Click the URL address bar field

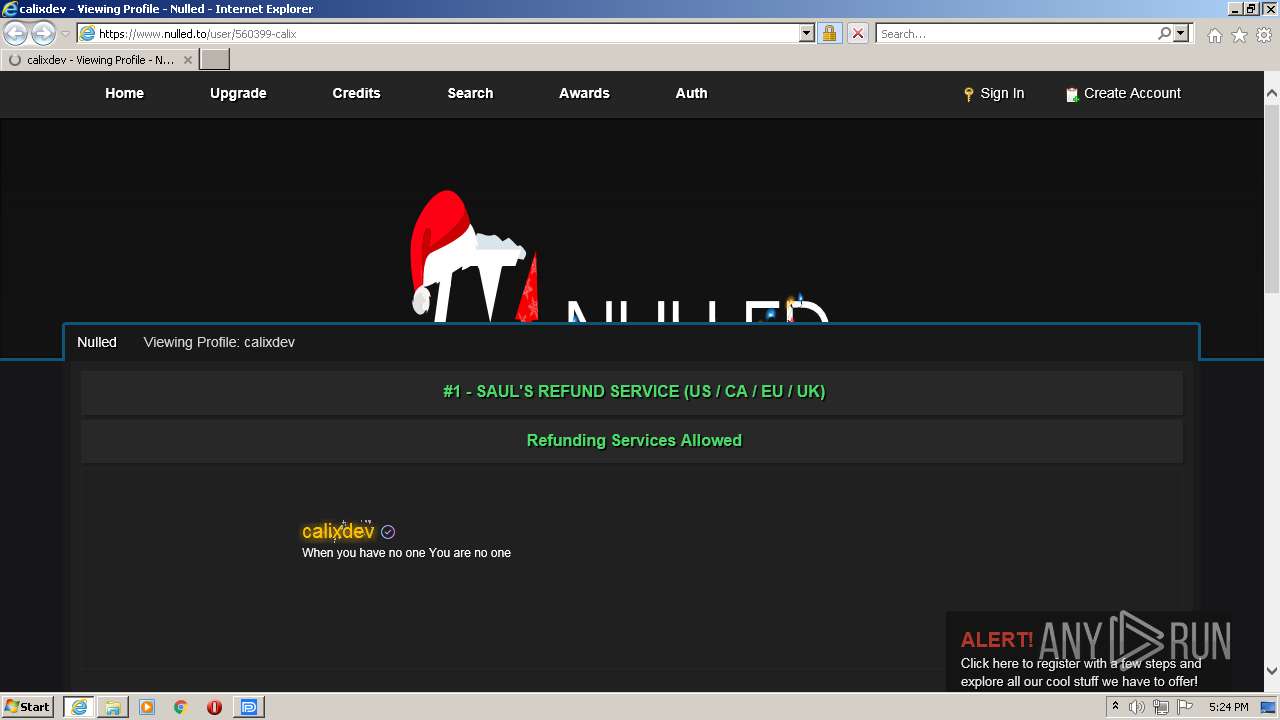pos(446,33)
